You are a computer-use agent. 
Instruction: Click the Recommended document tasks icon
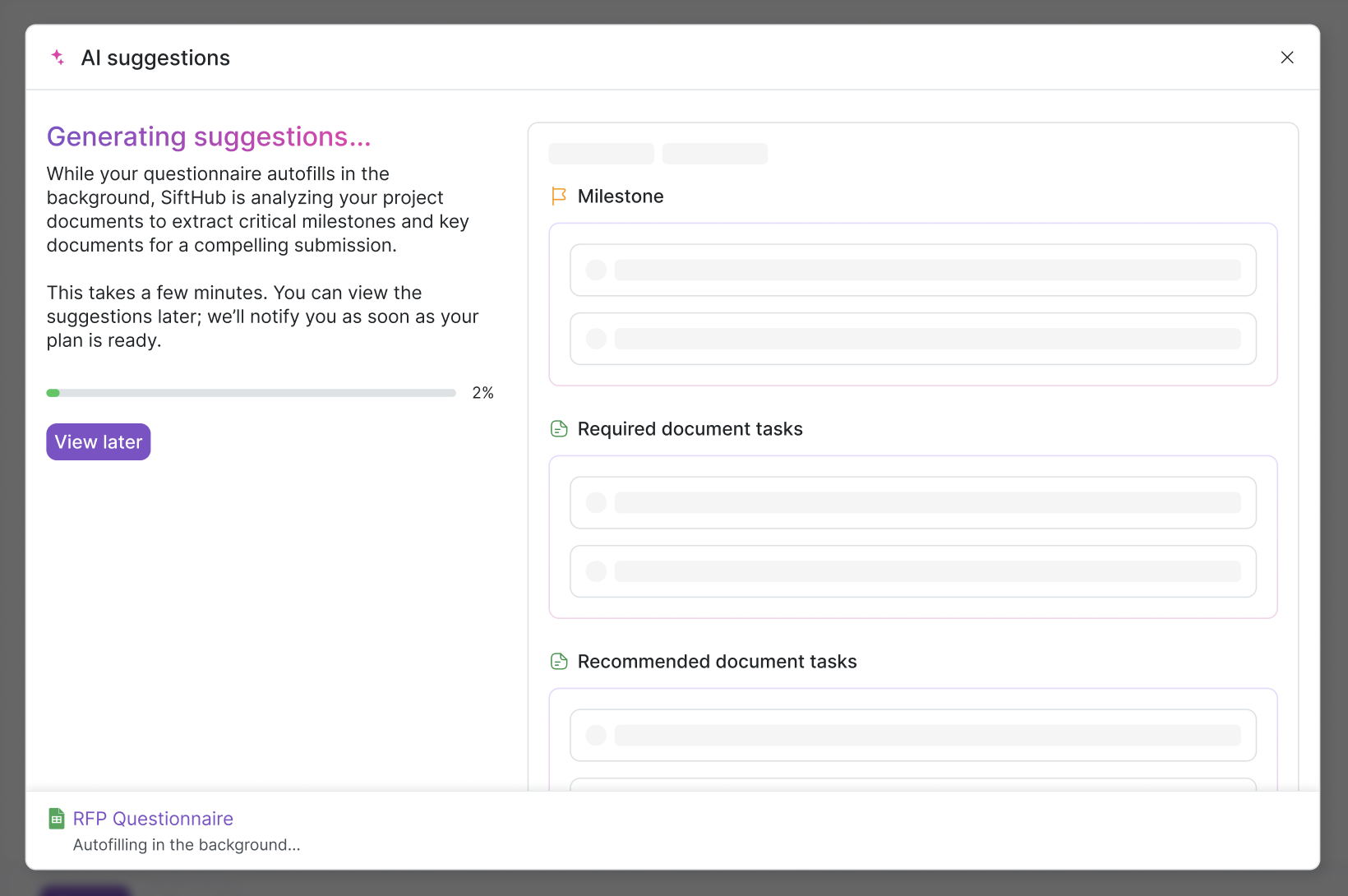pos(559,662)
